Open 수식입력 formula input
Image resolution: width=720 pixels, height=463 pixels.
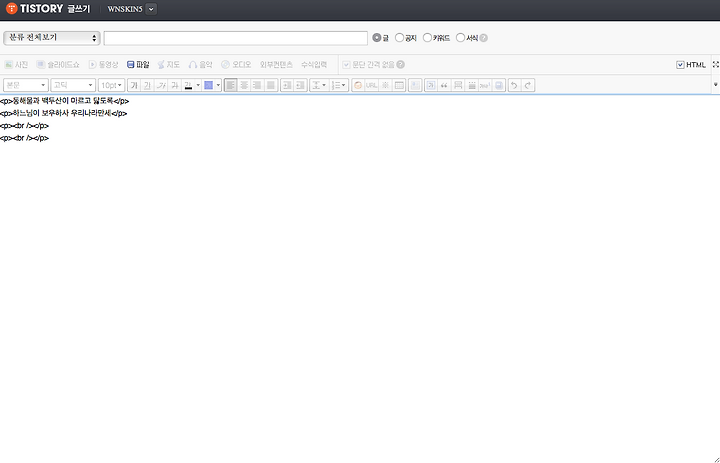[x=314, y=65]
